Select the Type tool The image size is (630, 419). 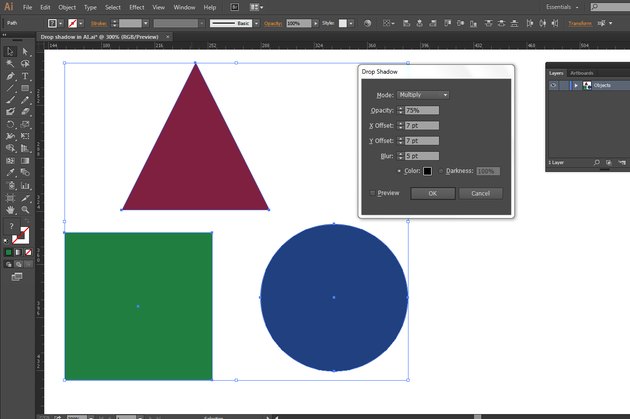point(25,76)
